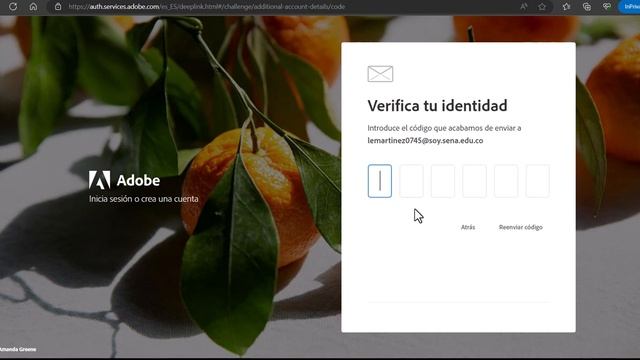Viewport: 640px width, 360px height.
Task: Click the auth.services.adobe.com URL in address bar
Action: click(207, 7)
